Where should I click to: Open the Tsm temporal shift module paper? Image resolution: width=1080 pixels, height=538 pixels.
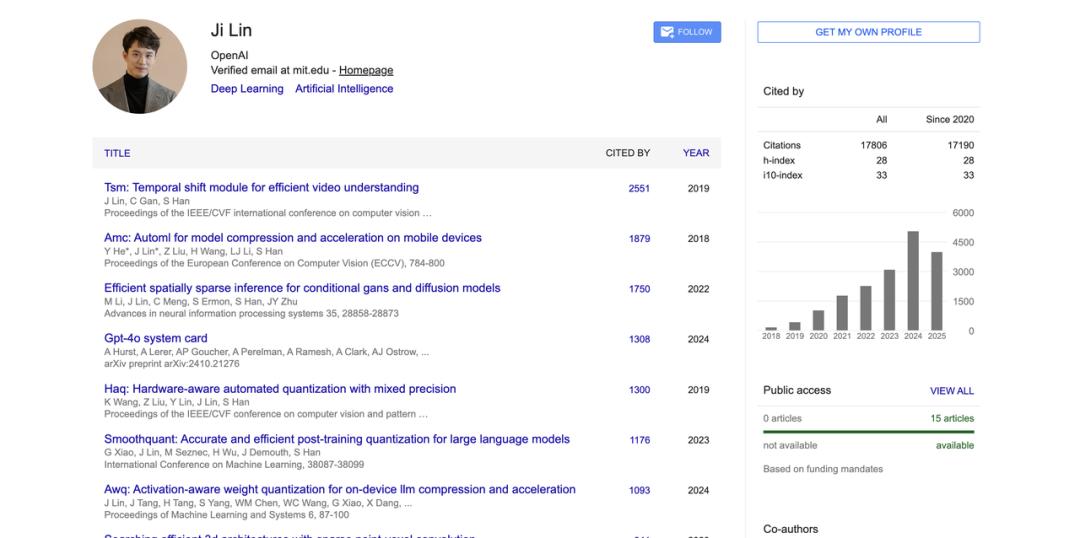click(x=261, y=187)
